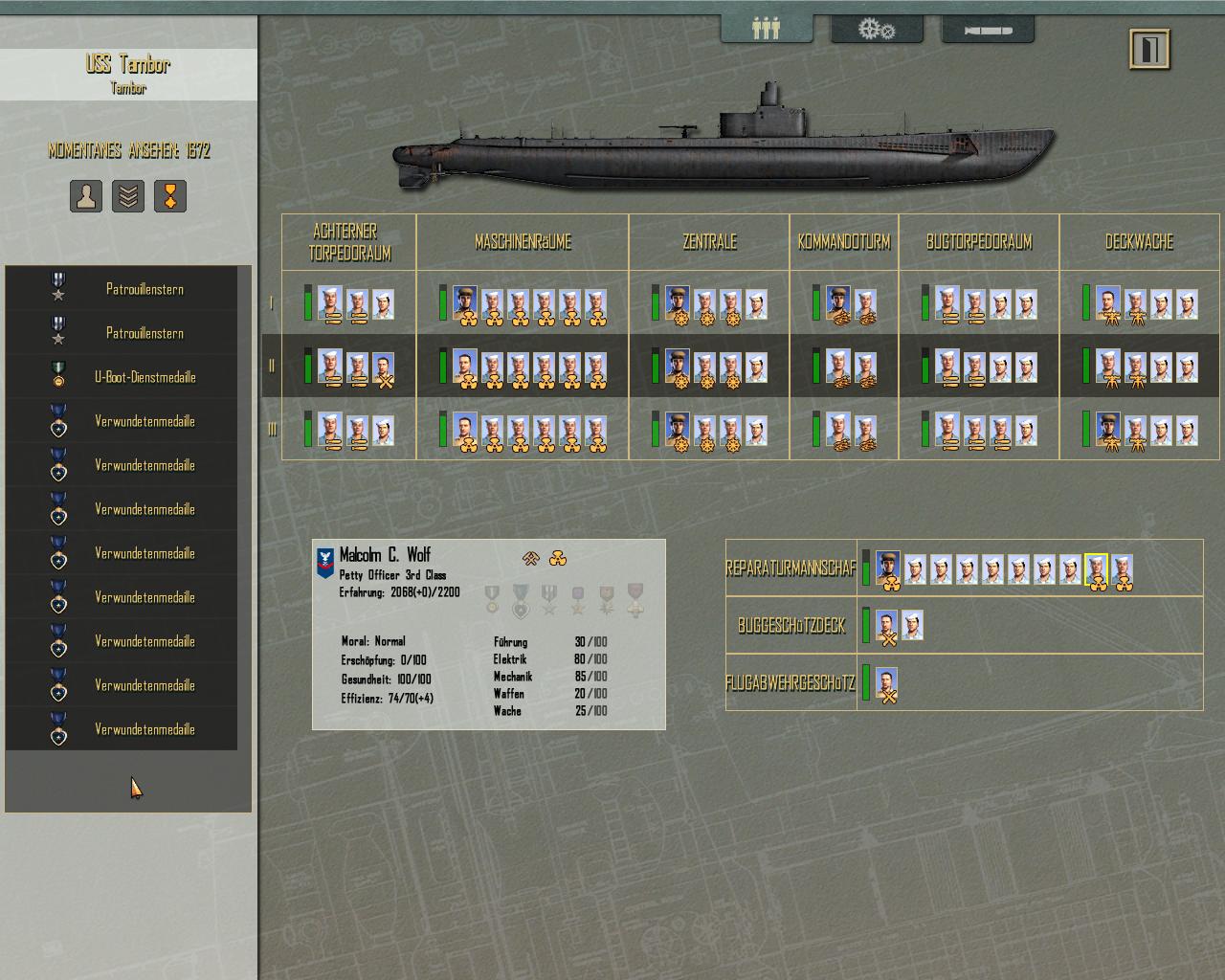Select the medal awards icon
1225x980 pixels.
170,196
